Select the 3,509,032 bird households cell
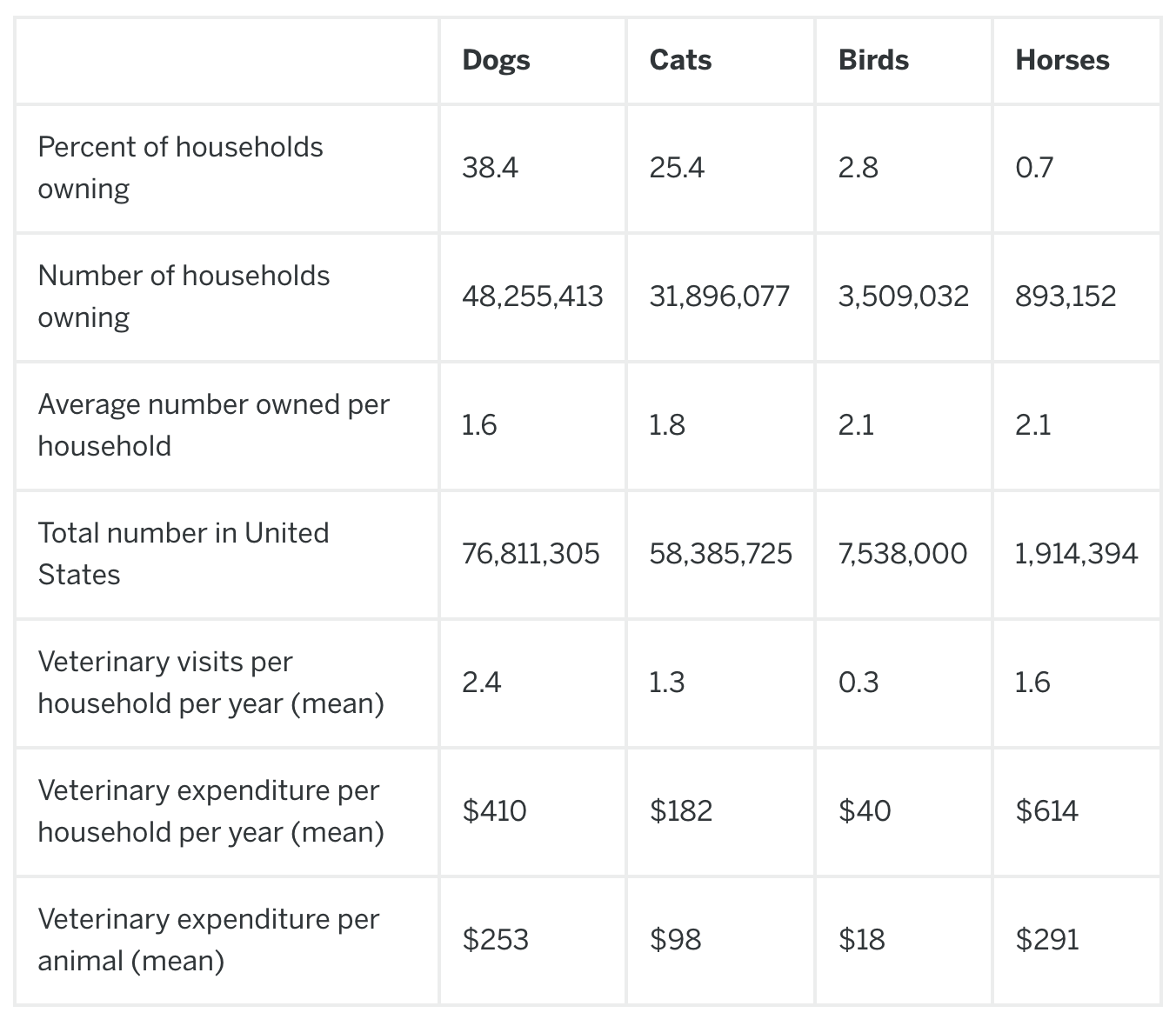 click(x=903, y=296)
